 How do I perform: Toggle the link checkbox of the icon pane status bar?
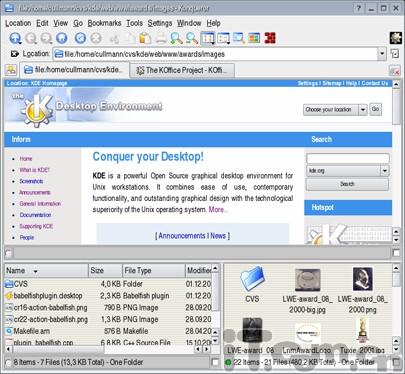(x=396, y=362)
